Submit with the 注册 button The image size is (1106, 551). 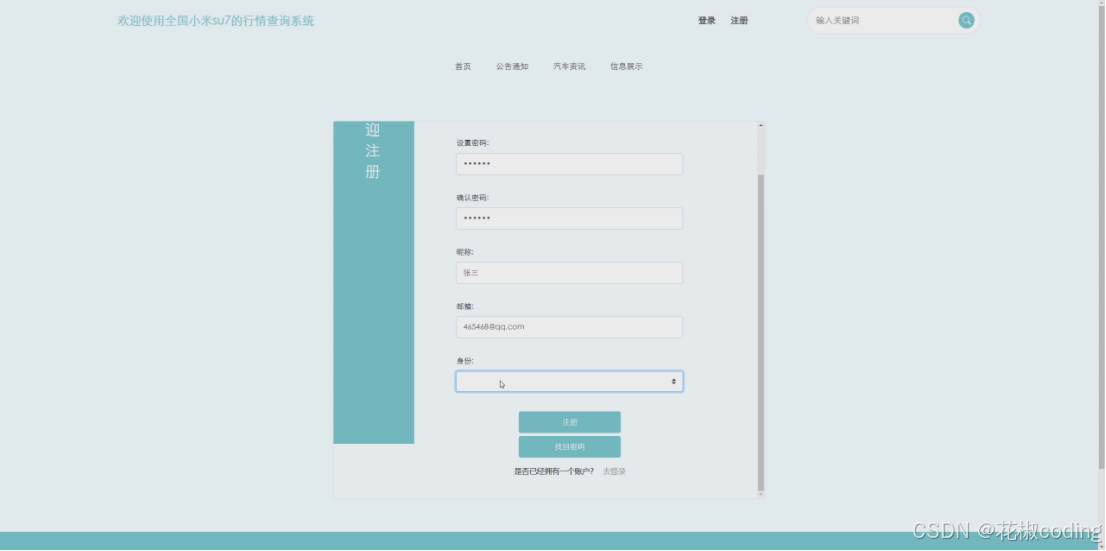[569, 422]
